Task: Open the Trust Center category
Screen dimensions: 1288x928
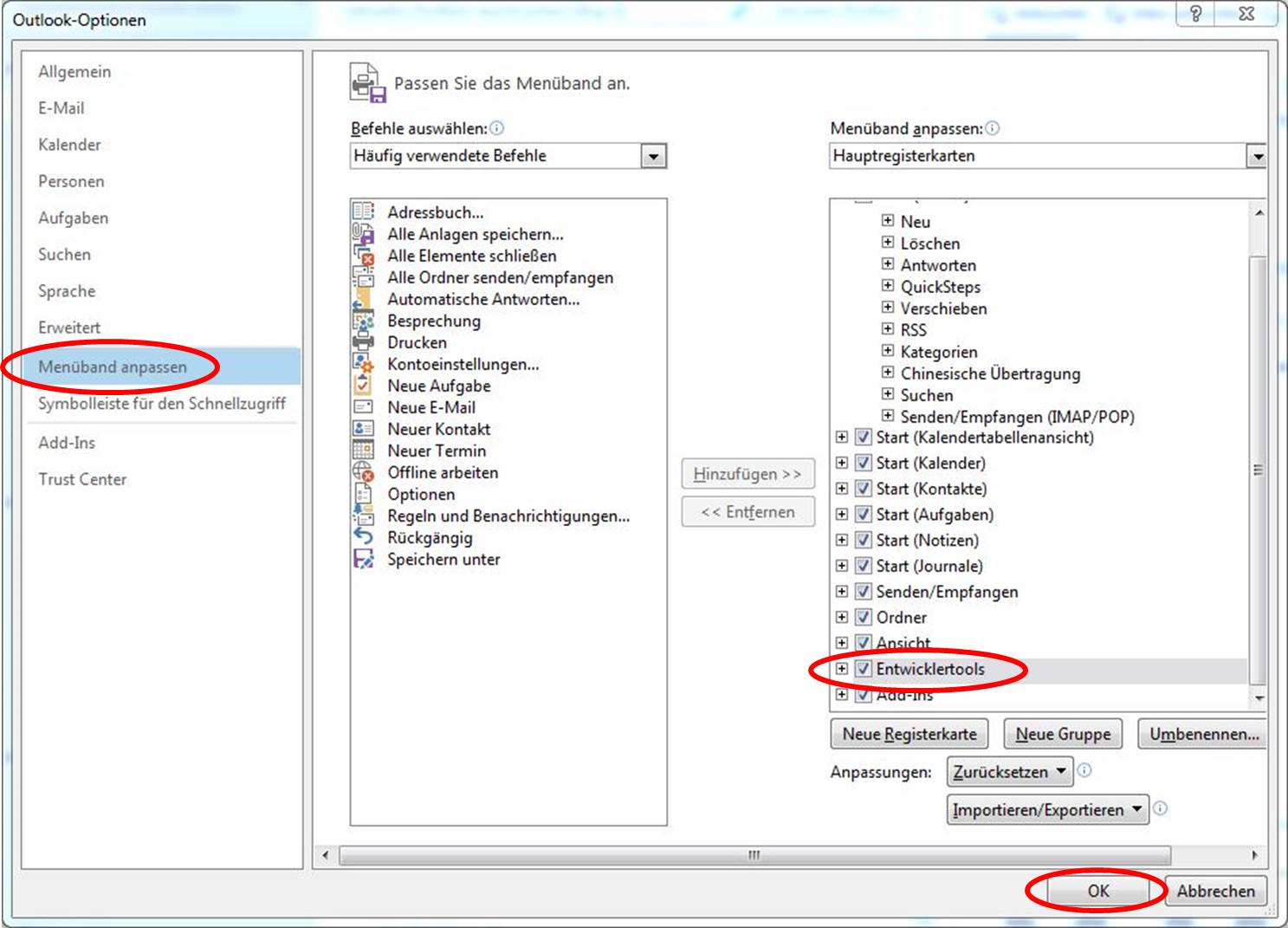Action: 82,479
